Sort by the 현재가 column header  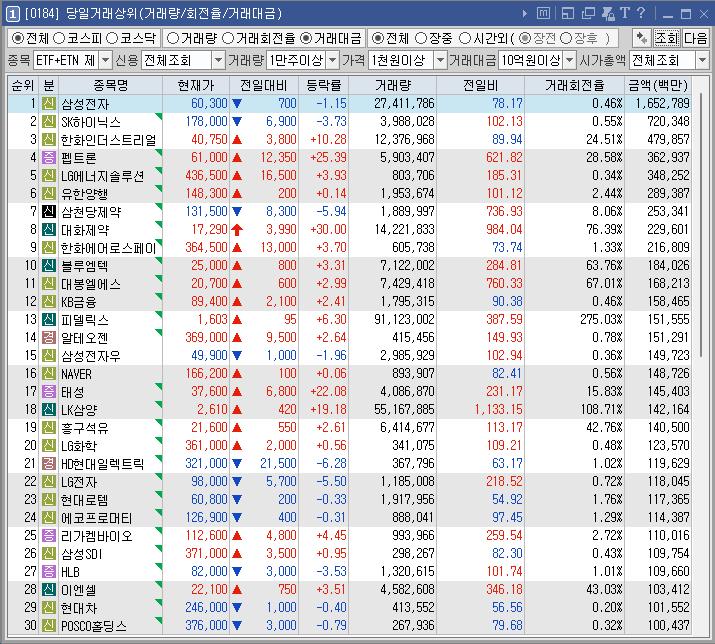196,85
